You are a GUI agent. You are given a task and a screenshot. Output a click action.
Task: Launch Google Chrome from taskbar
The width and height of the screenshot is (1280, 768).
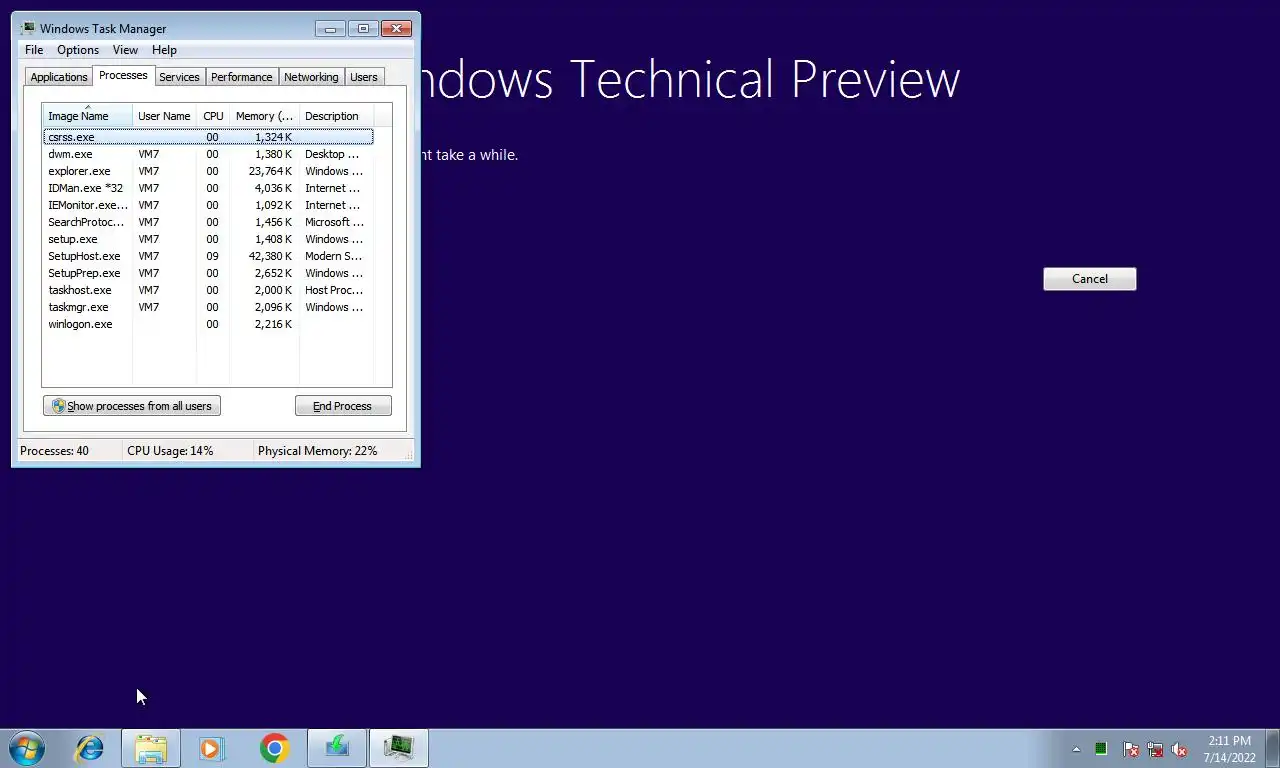274,748
